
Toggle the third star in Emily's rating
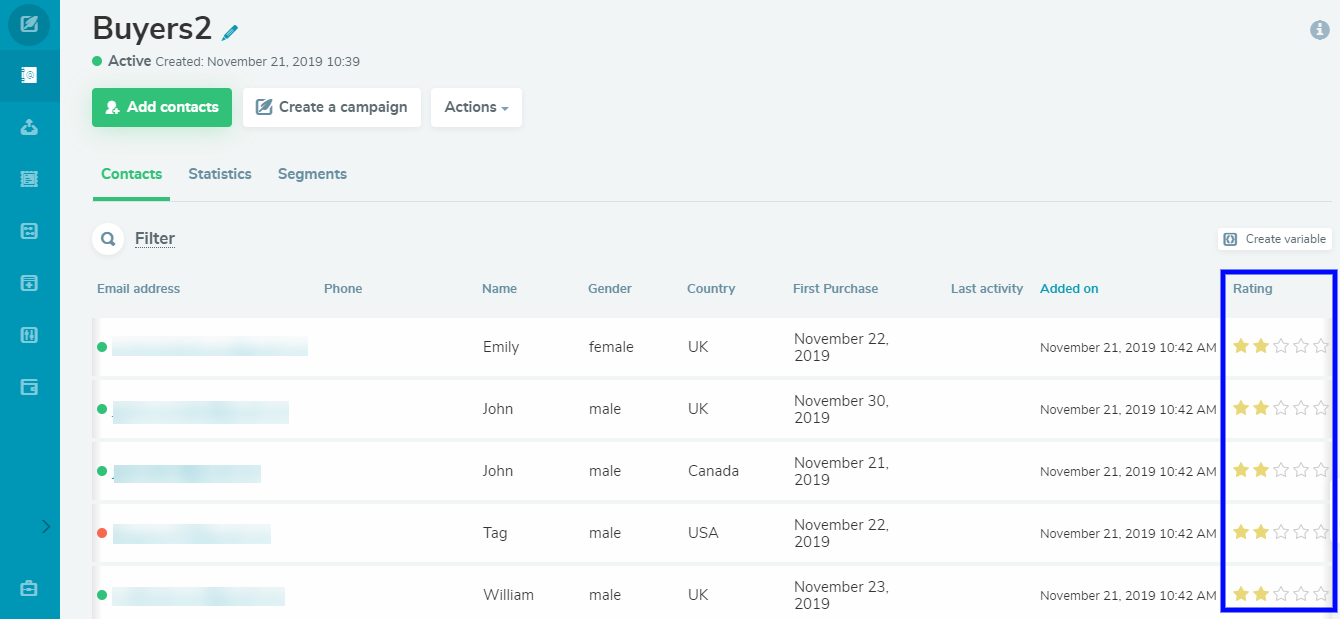click(x=1281, y=346)
